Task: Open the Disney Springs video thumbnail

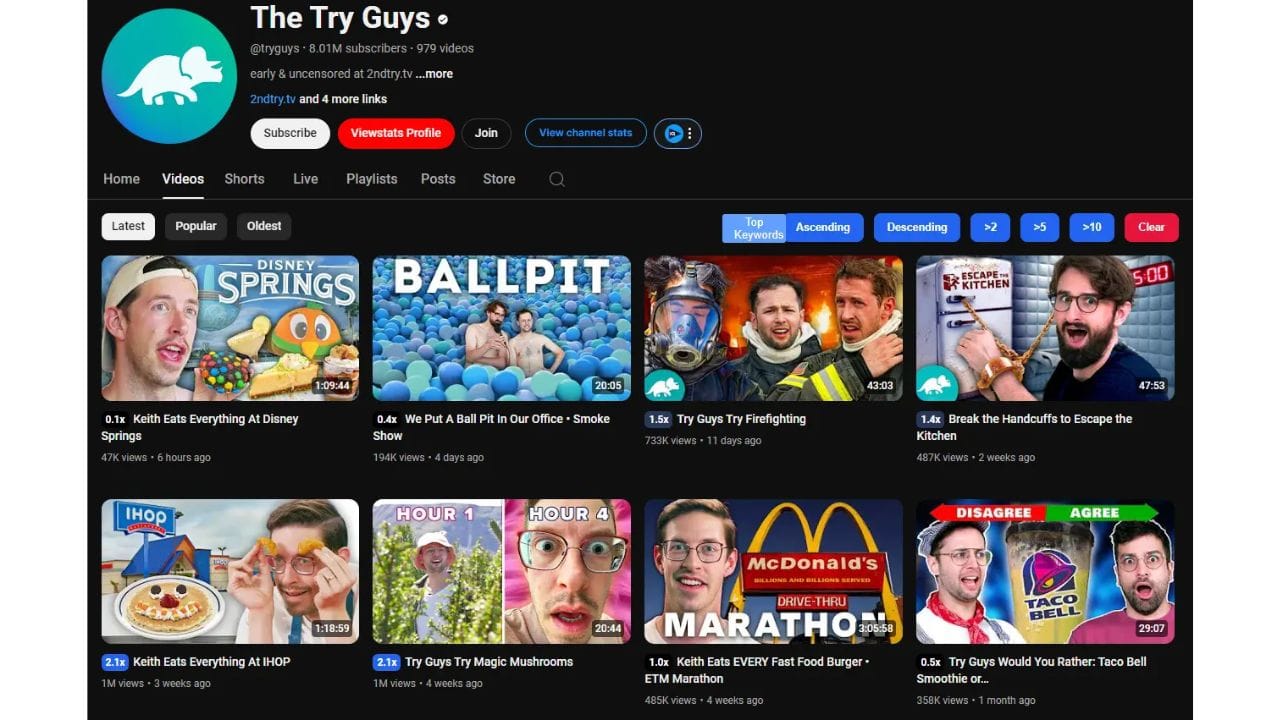Action: point(230,328)
